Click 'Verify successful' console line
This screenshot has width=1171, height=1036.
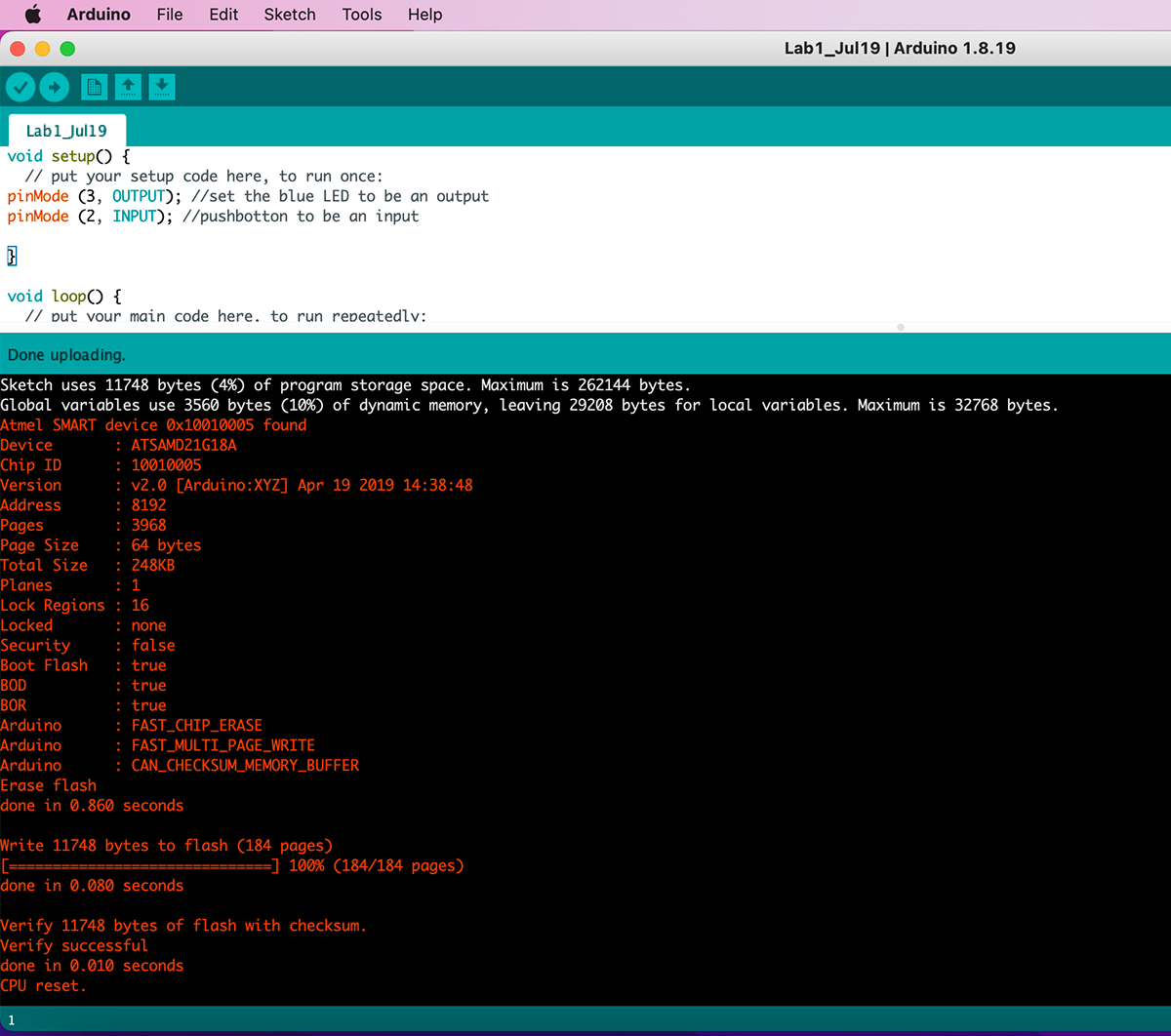coord(74,945)
